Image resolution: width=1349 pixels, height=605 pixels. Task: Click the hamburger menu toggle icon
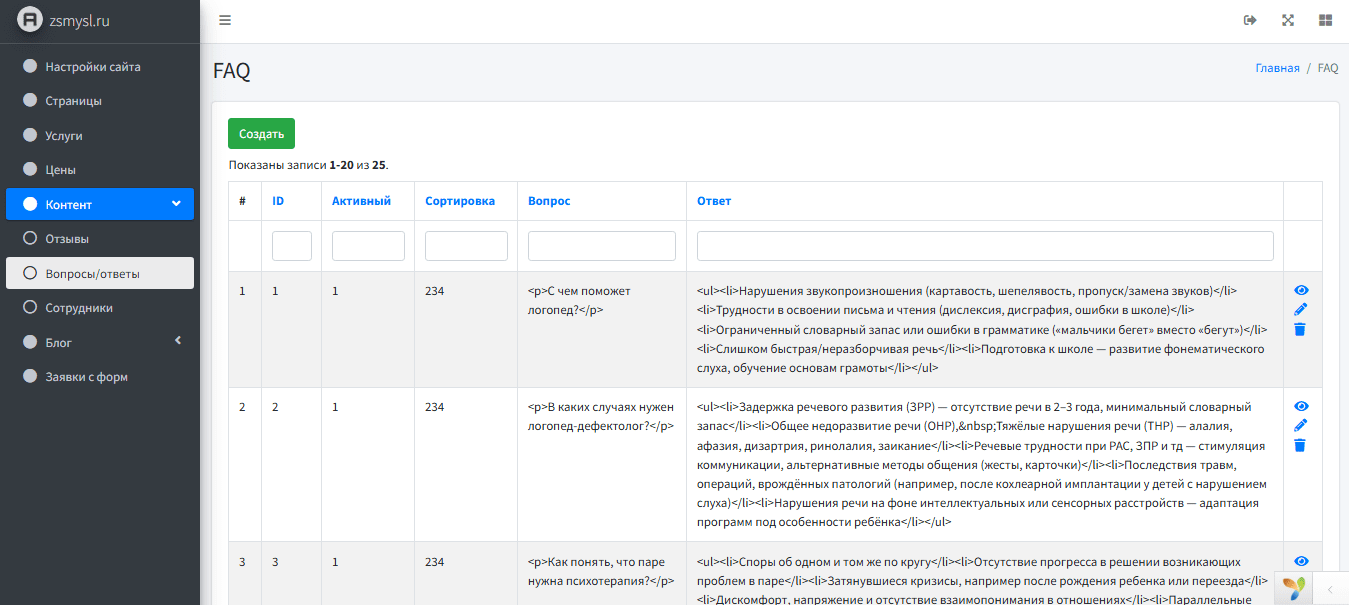point(225,20)
